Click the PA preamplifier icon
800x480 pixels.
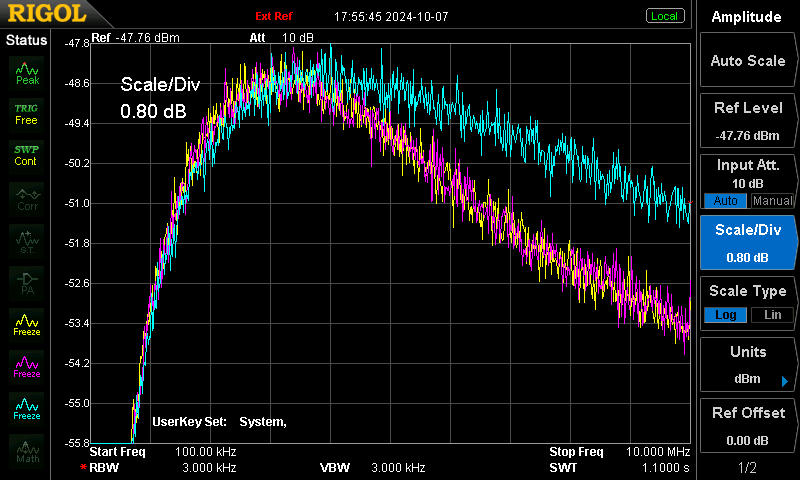coord(27,284)
